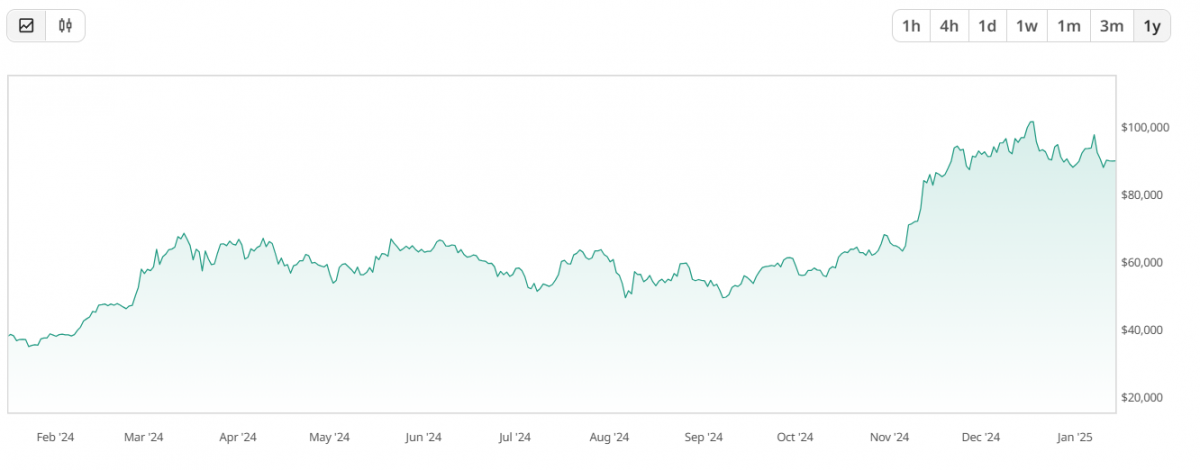The height and width of the screenshot is (470, 1200).
Task: Click the Nov '24 date label
Action: click(889, 437)
